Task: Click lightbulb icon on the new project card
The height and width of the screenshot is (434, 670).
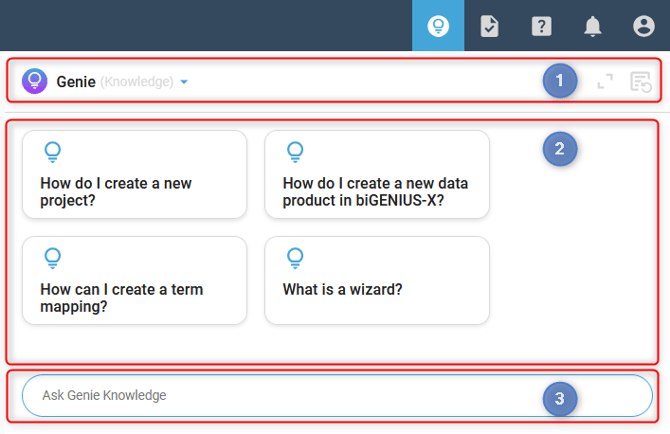Action: tap(53, 152)
